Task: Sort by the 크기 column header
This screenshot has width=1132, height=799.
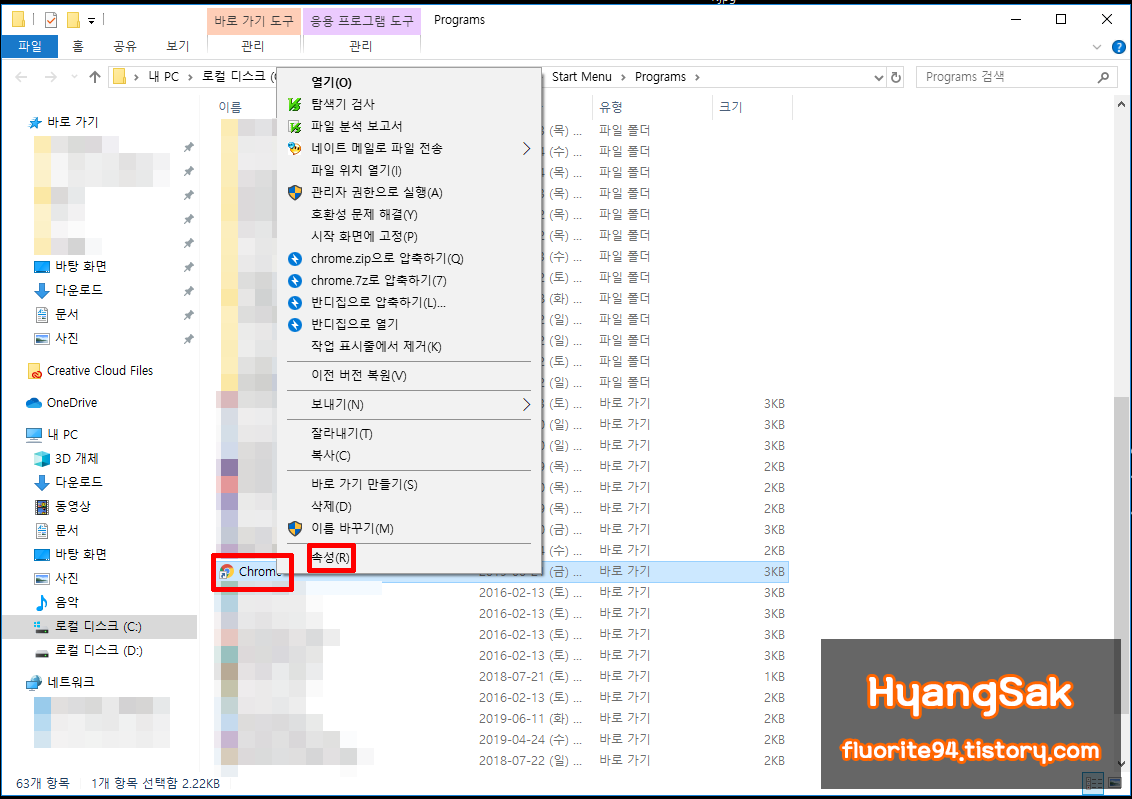Action: click(731, 107)
